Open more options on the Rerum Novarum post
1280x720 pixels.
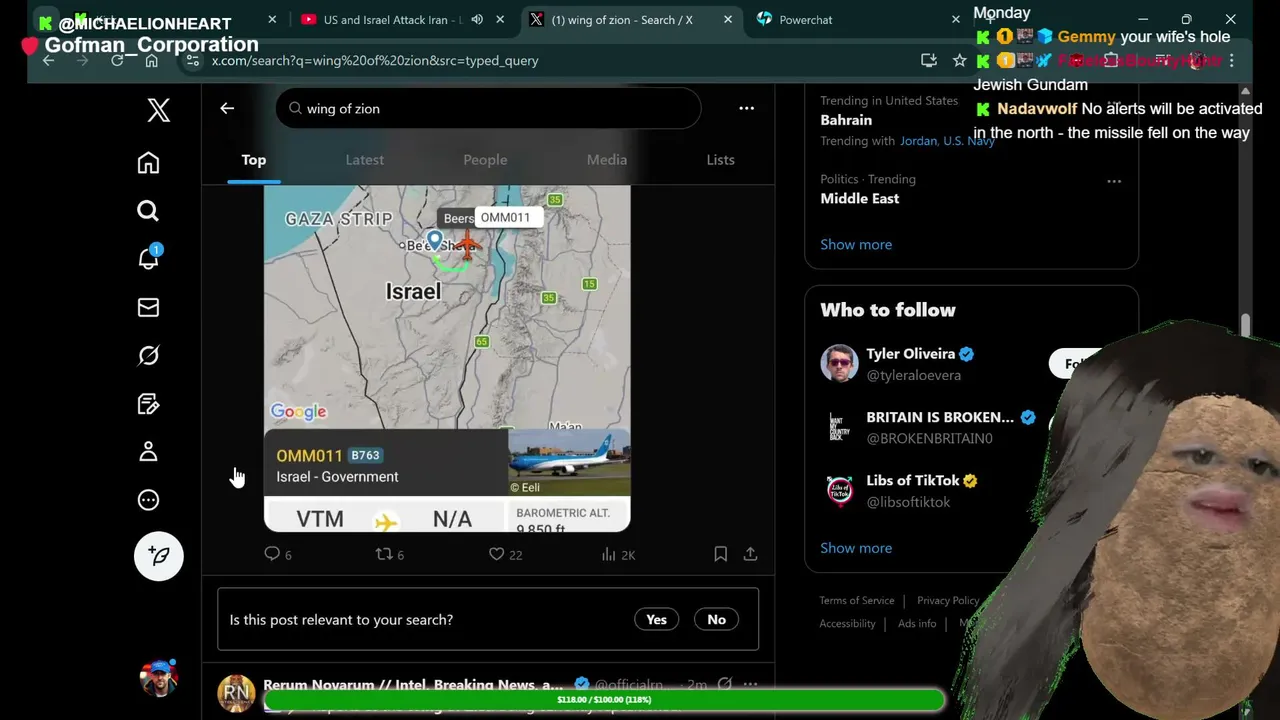[750, 685]
